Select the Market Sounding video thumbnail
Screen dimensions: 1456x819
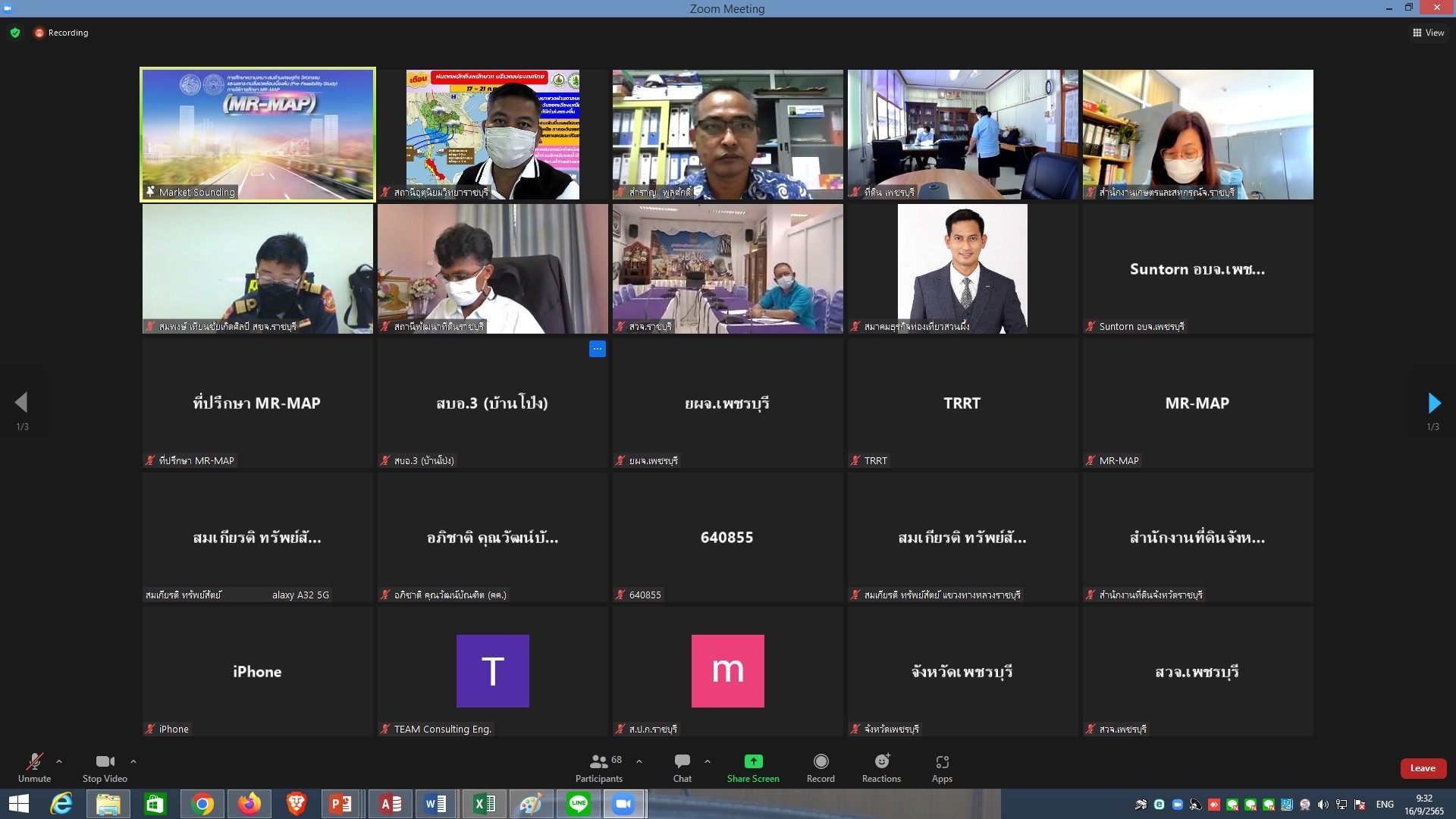click(x=257, y=134)
